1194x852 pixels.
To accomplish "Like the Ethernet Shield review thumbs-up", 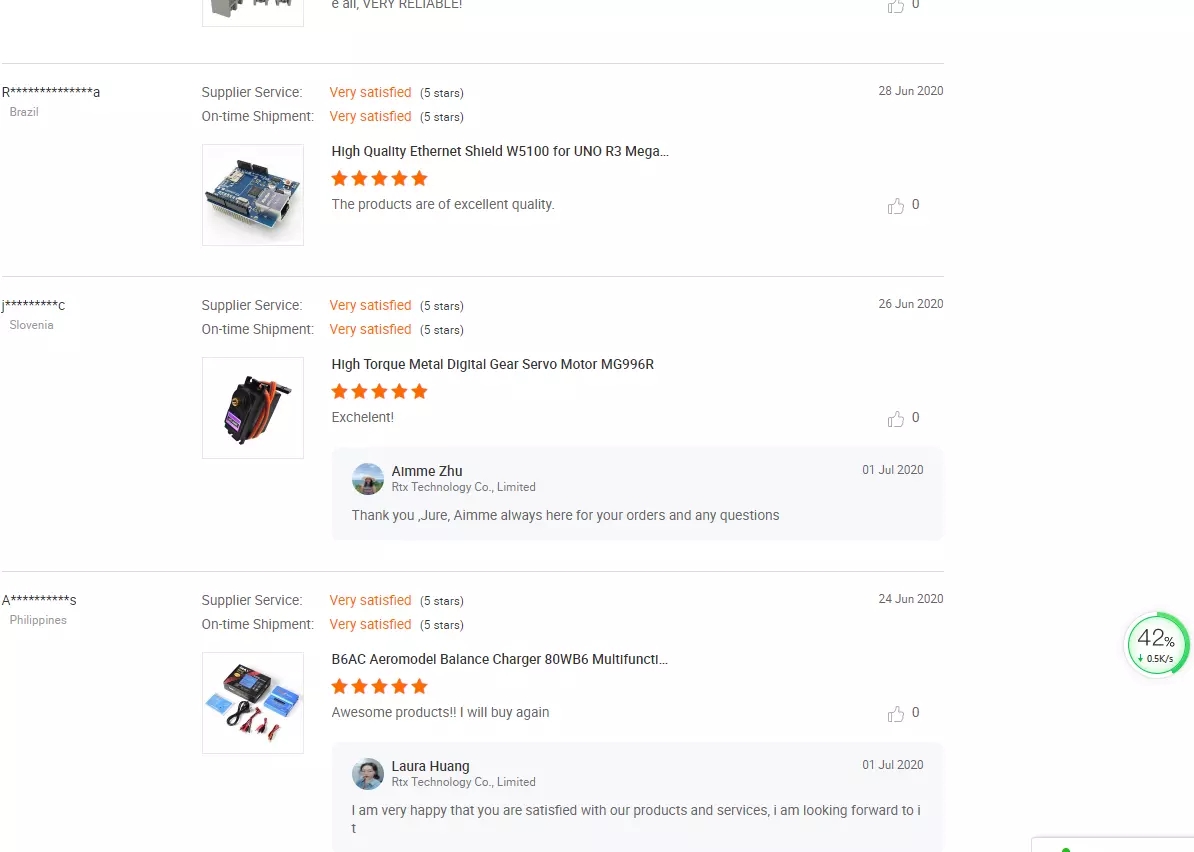I will (896, 206).
